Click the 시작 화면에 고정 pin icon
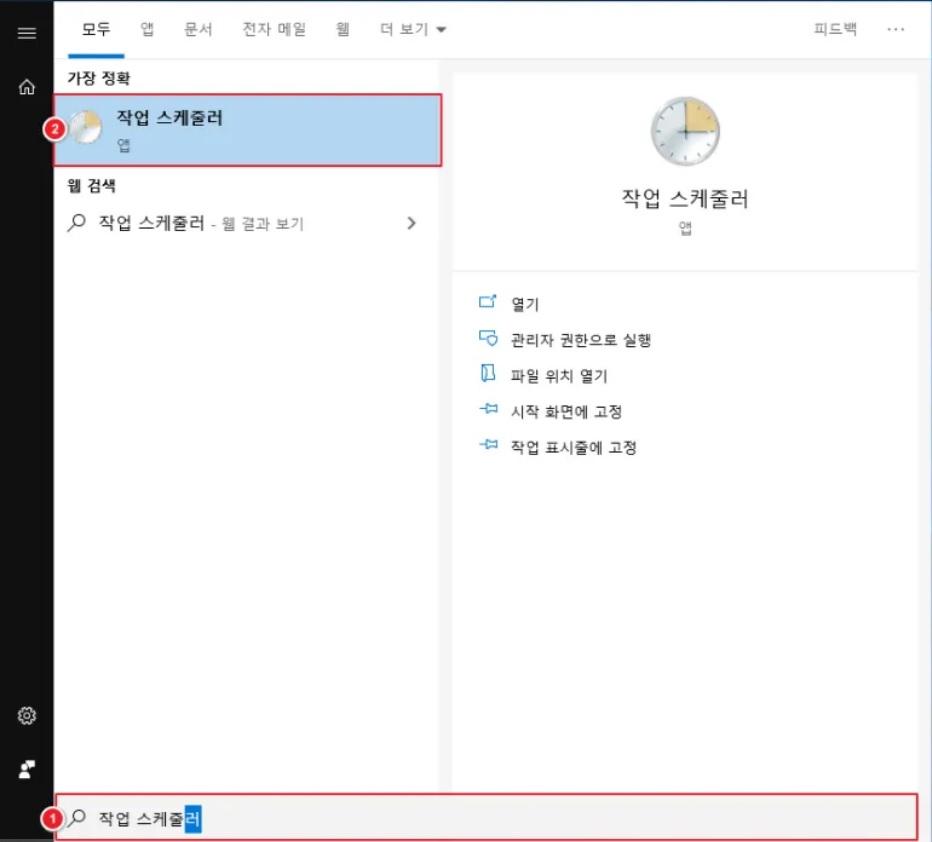932x842 pixels. click(490, 411)
